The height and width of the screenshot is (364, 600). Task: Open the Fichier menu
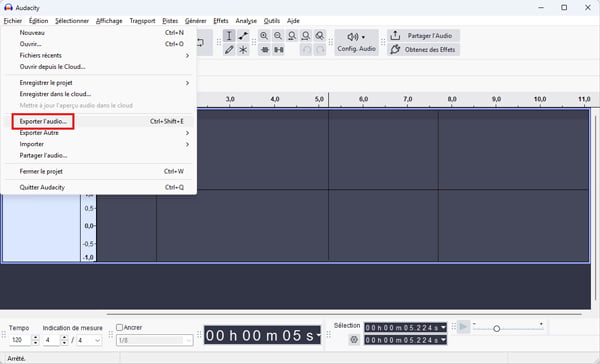tap(13, 21)
